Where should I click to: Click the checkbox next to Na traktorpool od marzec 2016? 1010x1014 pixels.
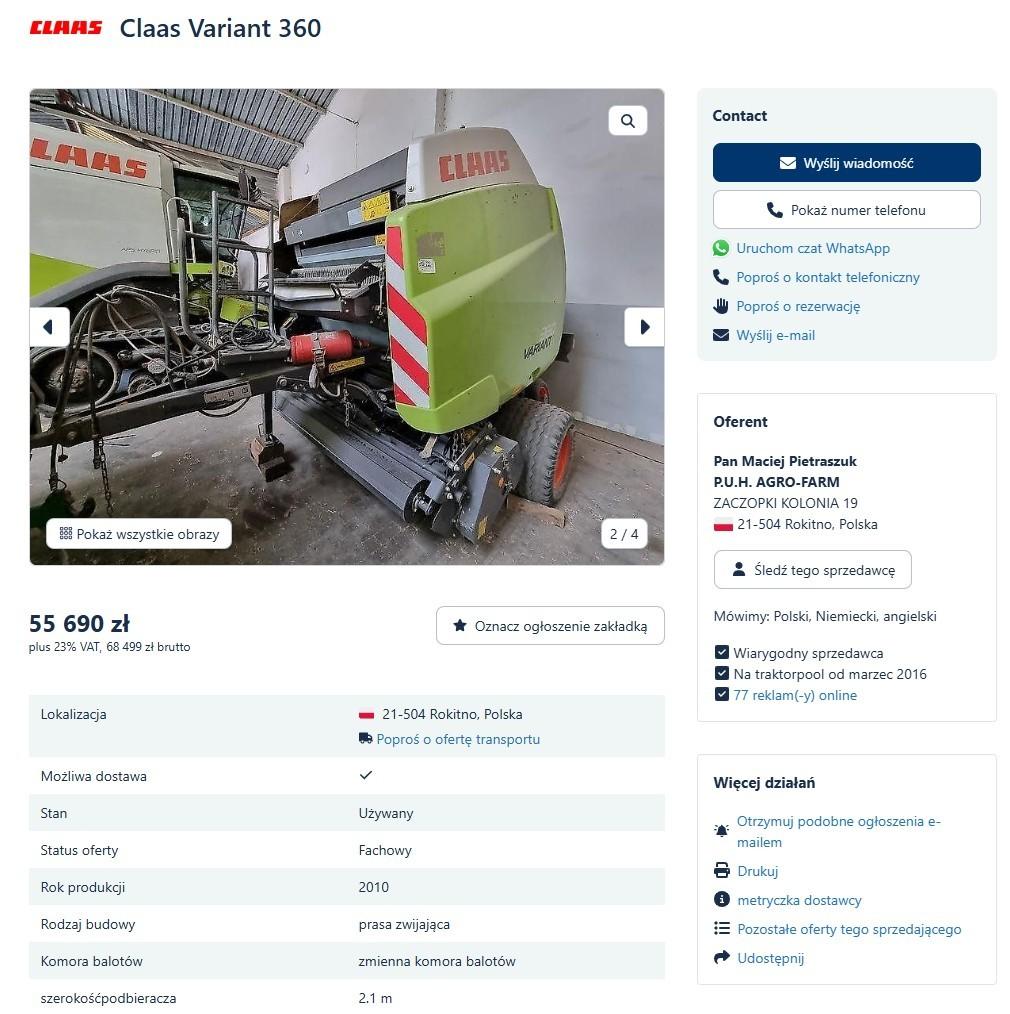coord(722,674)
